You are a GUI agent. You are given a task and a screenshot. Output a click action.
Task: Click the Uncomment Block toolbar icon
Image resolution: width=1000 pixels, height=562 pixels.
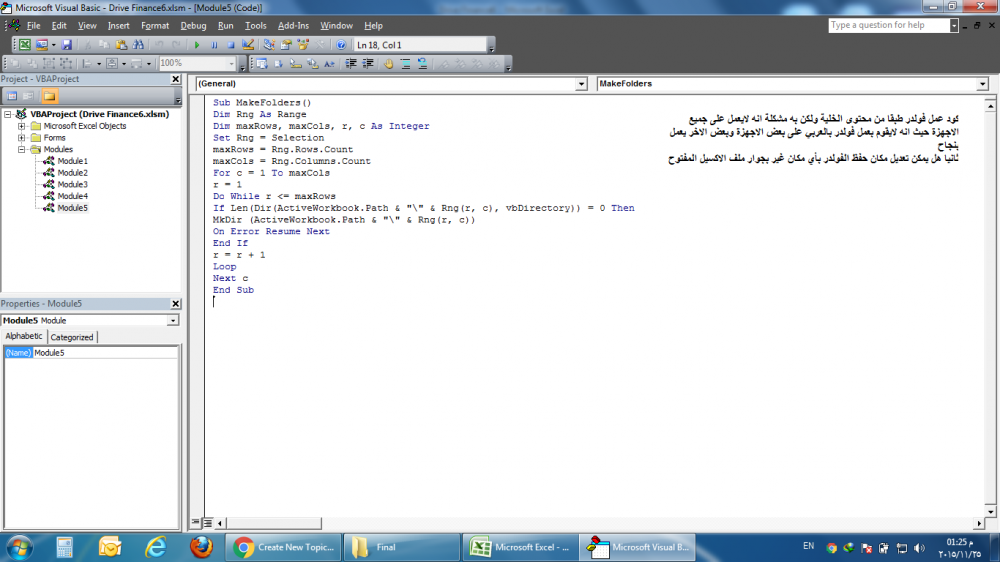(x=422, y=64)
